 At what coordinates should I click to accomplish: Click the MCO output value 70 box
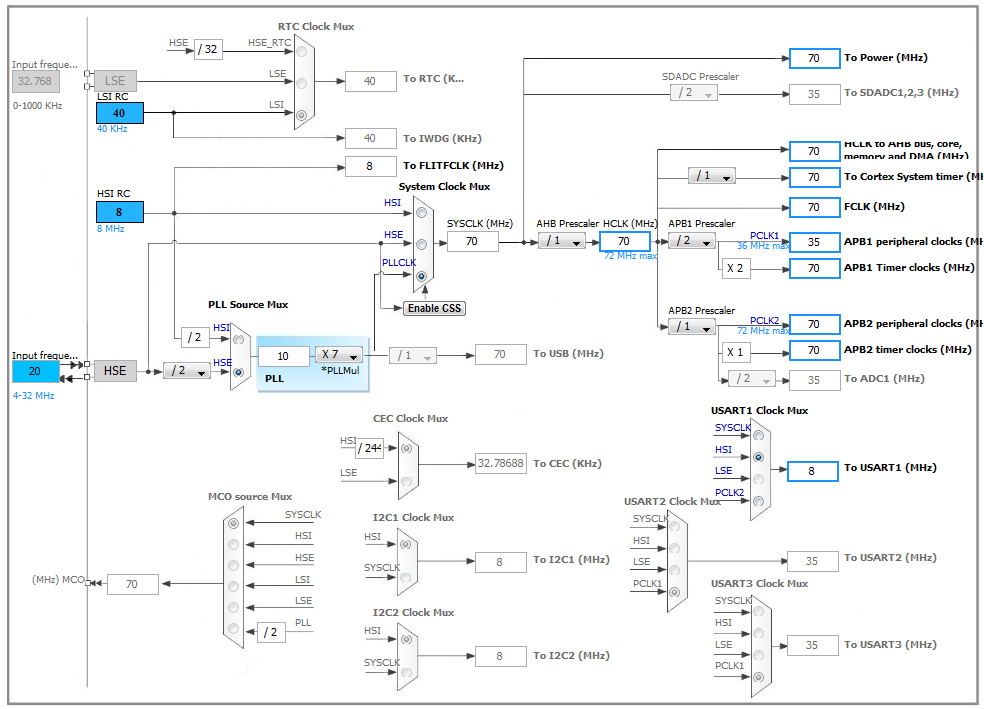133,584
